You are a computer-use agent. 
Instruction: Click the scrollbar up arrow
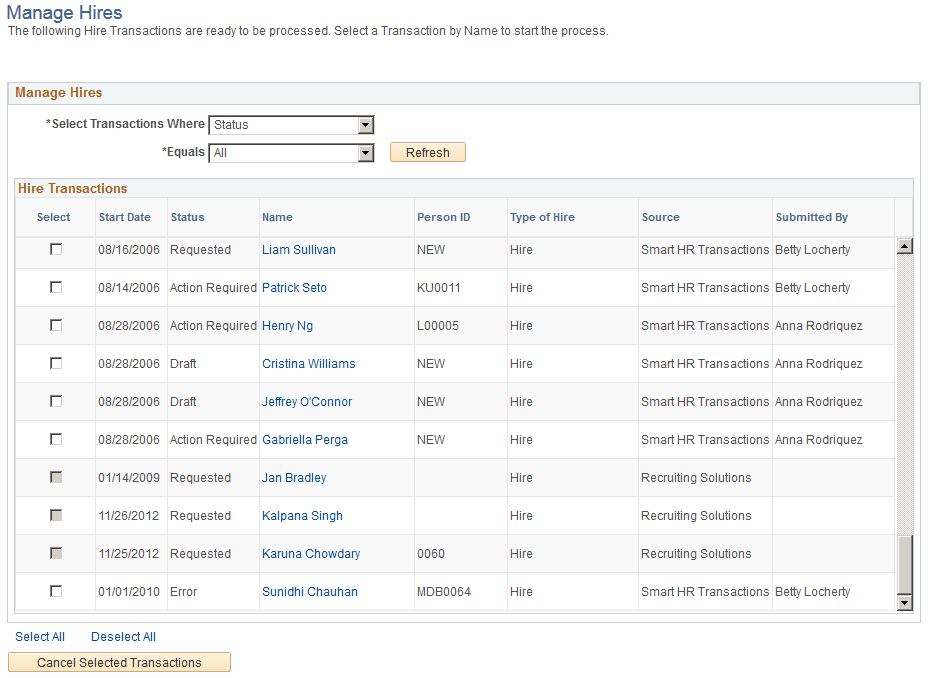904,244
